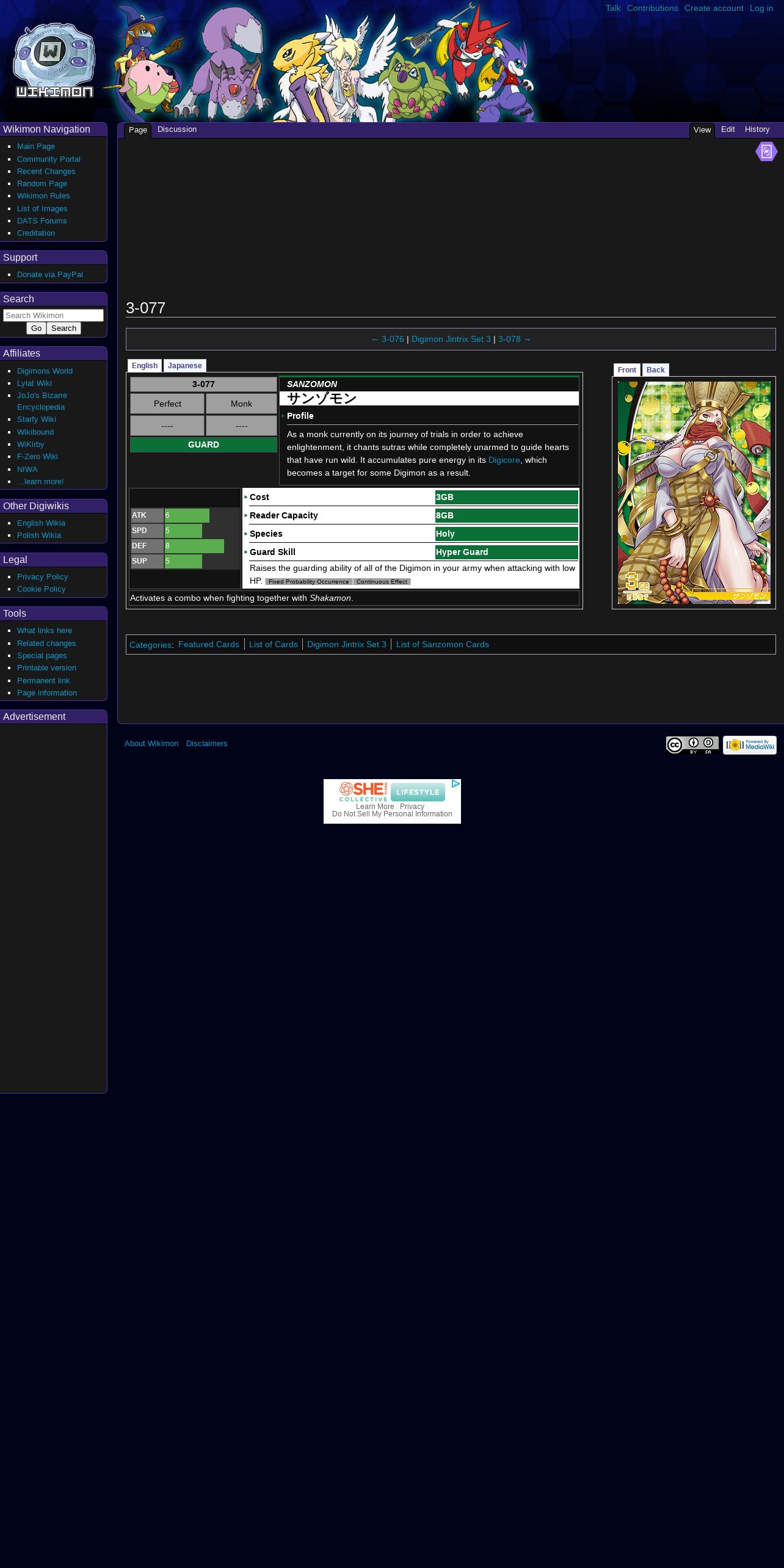
Task: Go to previous card 3-076
Action: coord(388,339)
